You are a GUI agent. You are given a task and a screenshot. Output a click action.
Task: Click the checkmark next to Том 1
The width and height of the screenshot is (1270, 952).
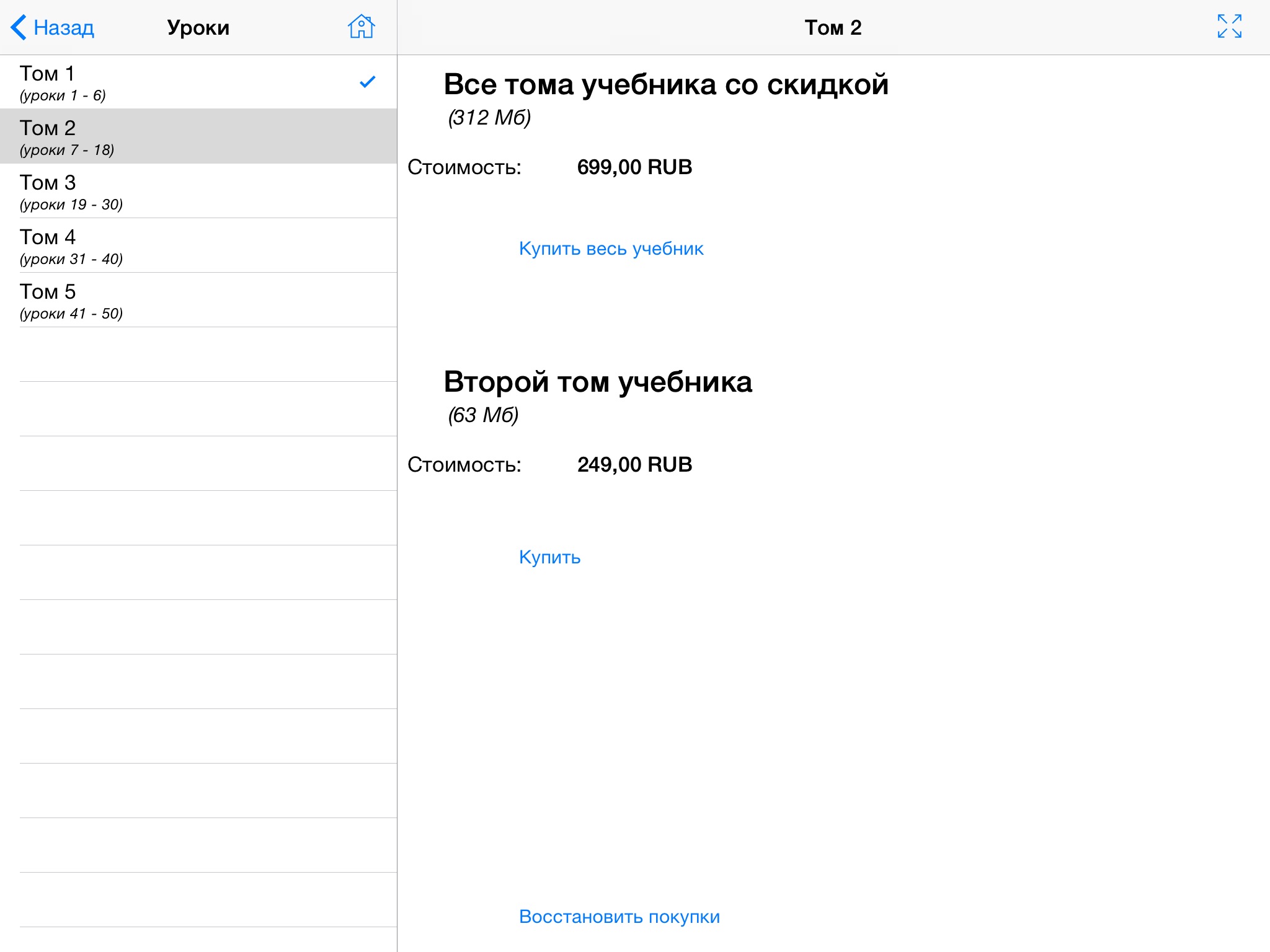coord(368,82)
